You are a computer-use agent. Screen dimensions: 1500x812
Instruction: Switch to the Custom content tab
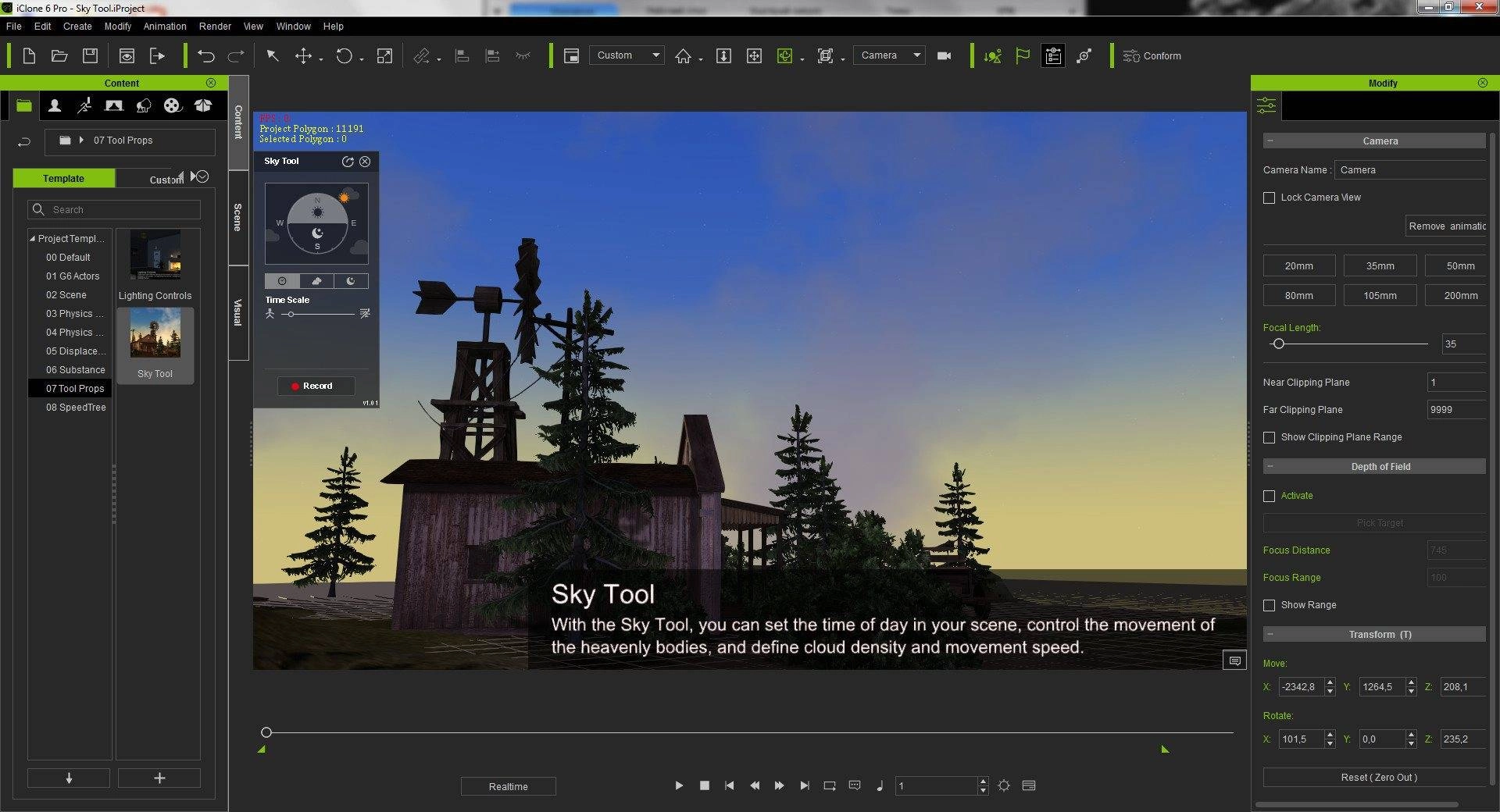[165, 179]
